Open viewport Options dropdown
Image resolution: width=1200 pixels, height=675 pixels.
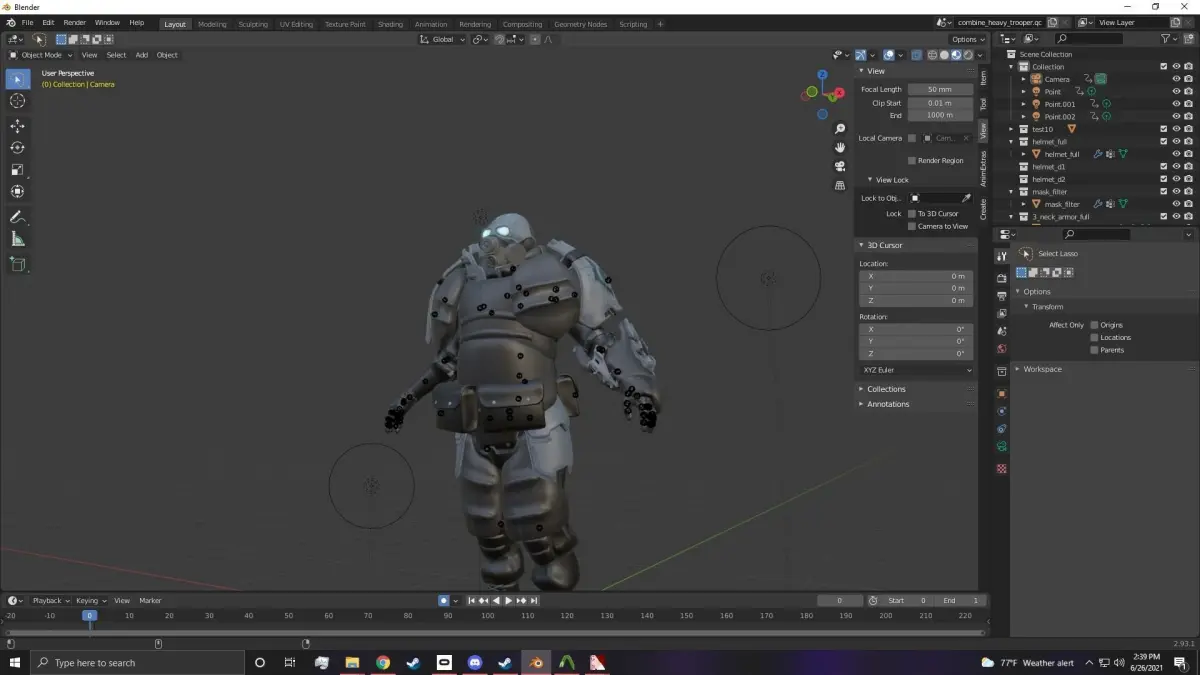[x=967, y=39]
